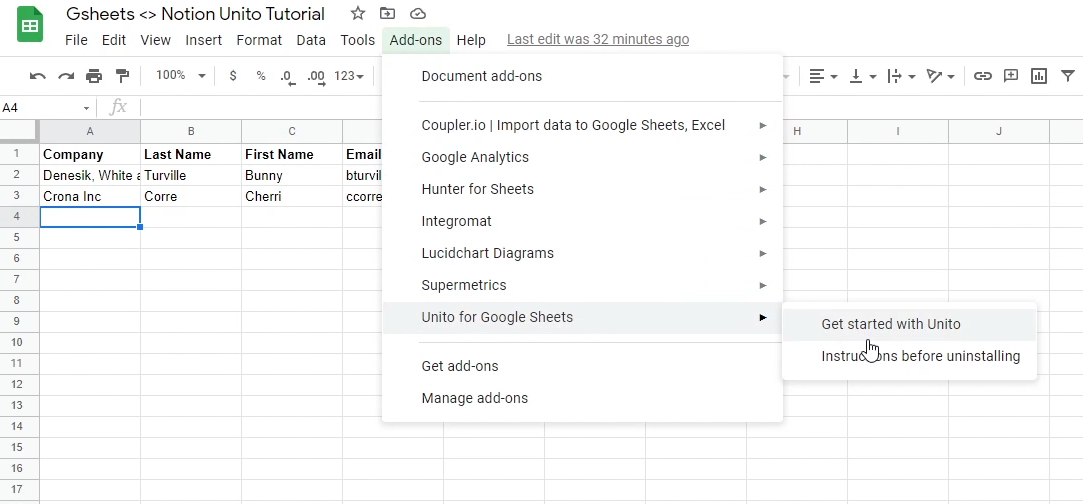The width and height of the screenshot is (1083, 504).
Task: Click the Redo toolbar icon
Action: point(66,76)
